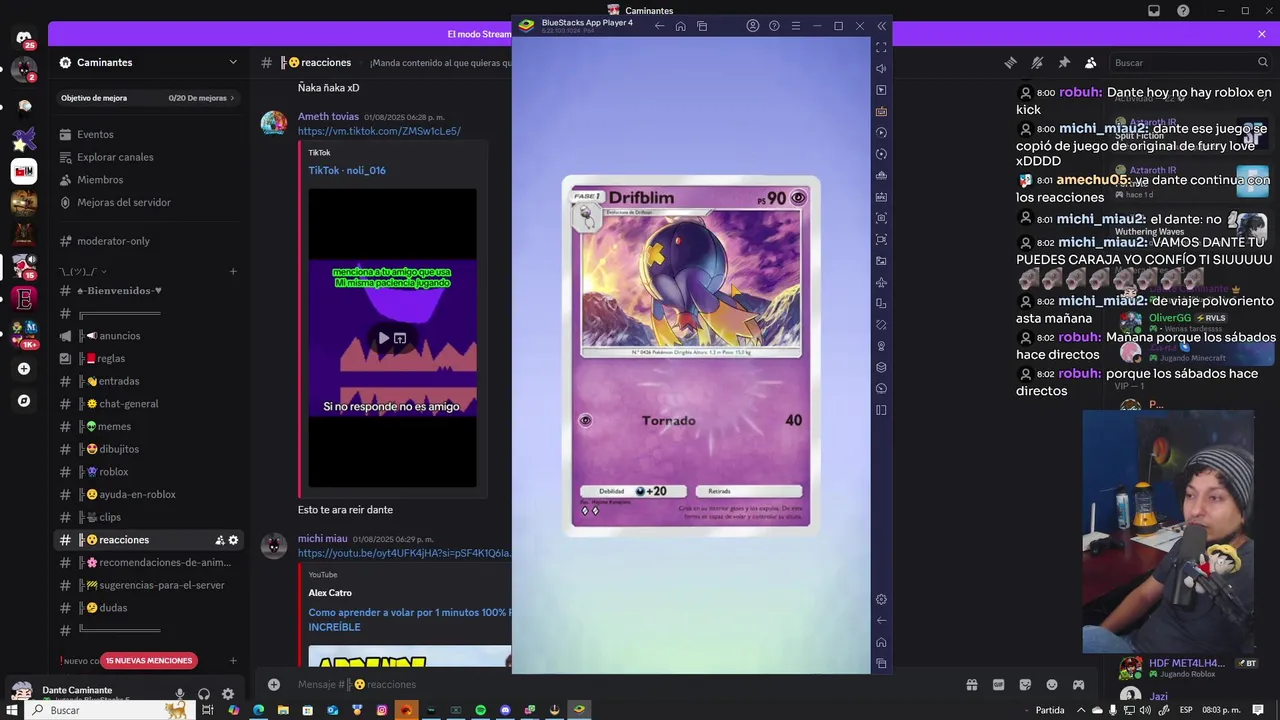Viewport: 1280px width, 720px height.
Task: Open the BlueStacks keyboard controls icon
Action: pyautogui.click(x=881, y=111)
